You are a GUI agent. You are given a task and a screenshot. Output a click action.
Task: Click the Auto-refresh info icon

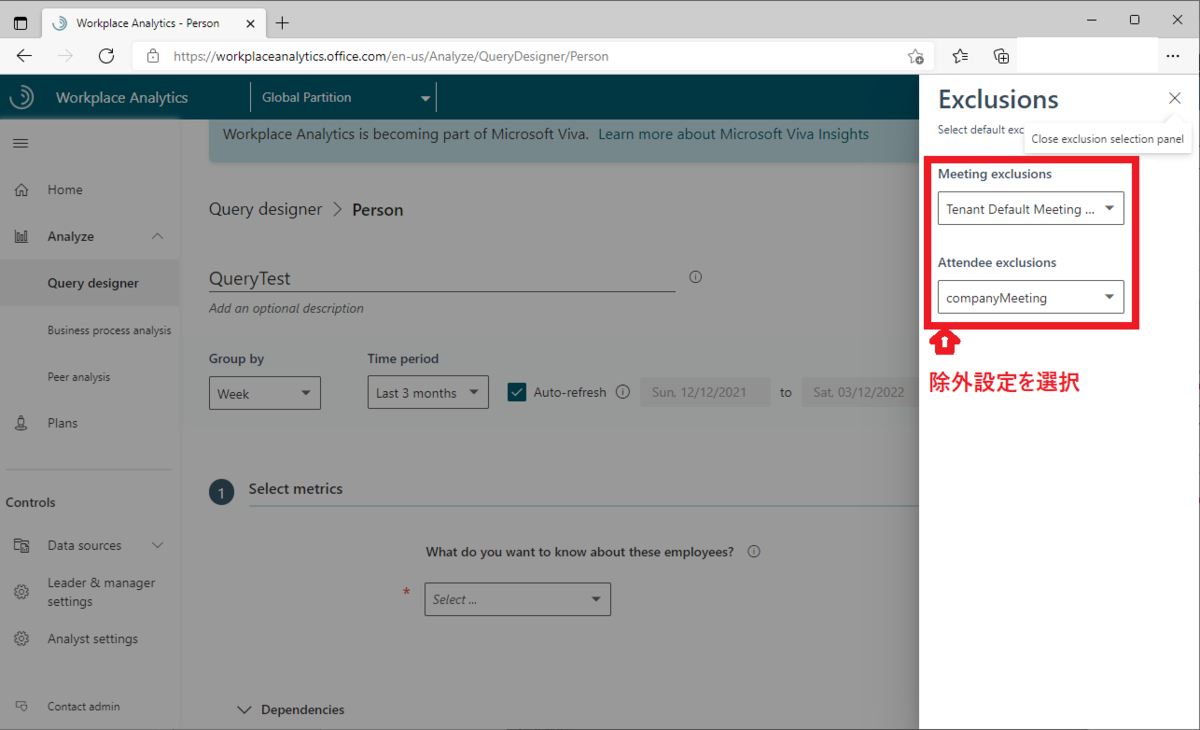pos(623,392)
